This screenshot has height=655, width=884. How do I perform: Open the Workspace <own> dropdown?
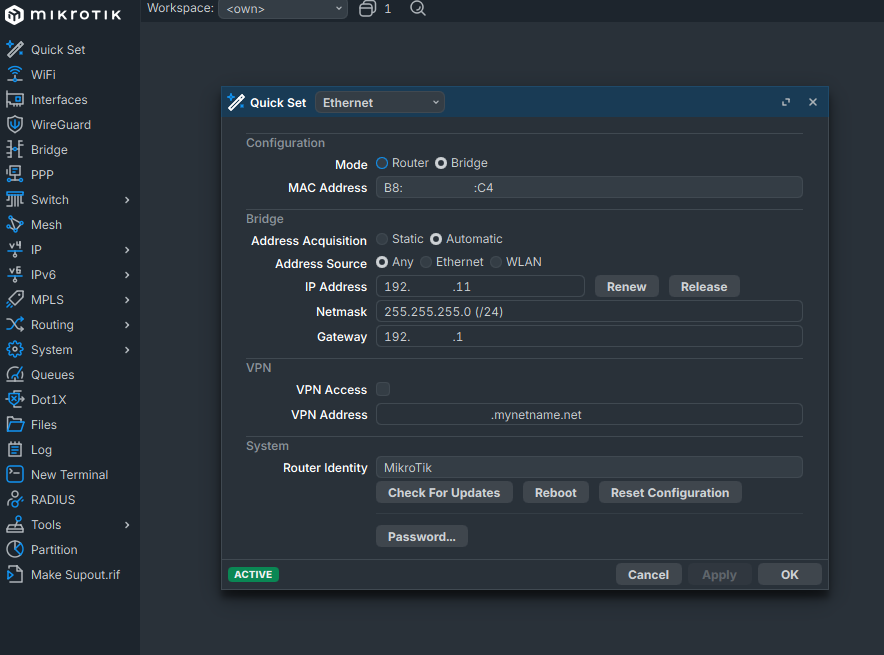pyautogui.click(x=283, y=9)
